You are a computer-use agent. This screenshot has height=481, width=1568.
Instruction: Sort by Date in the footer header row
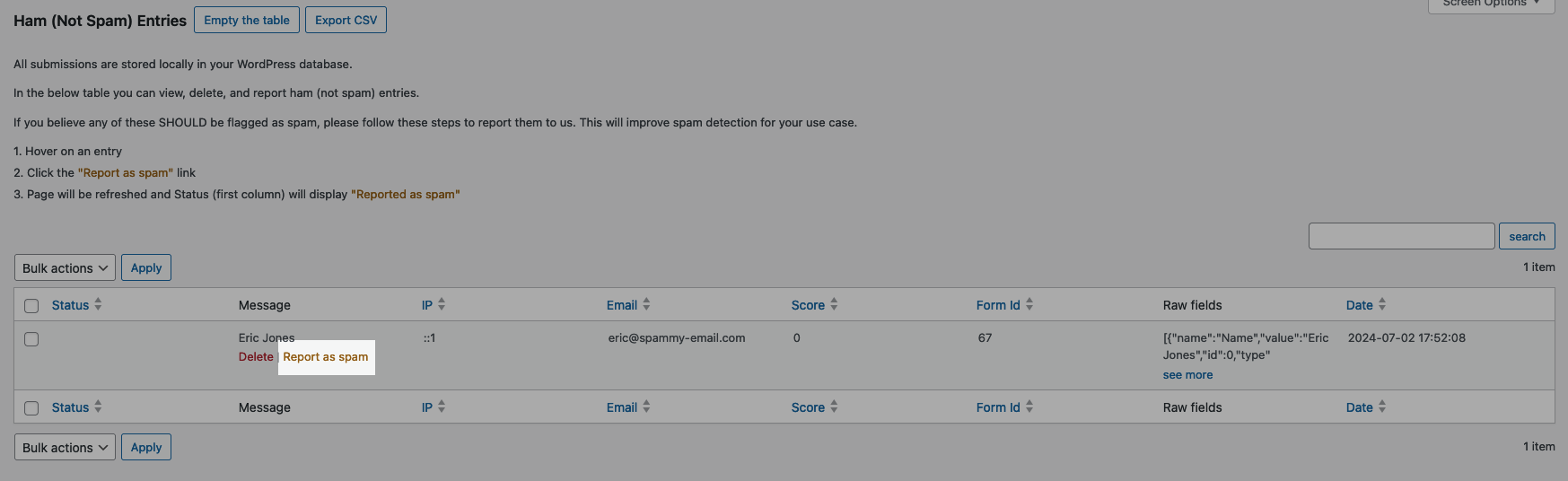1382,407
